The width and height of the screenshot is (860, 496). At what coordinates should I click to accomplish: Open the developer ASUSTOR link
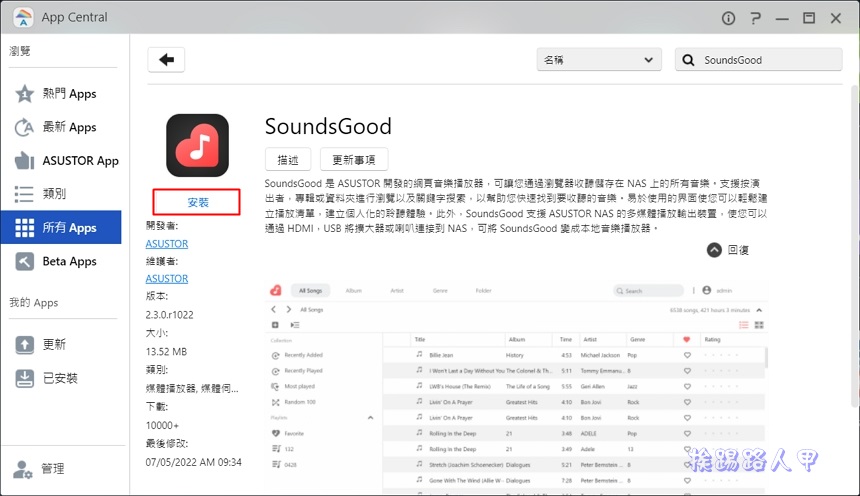point(167,244)
